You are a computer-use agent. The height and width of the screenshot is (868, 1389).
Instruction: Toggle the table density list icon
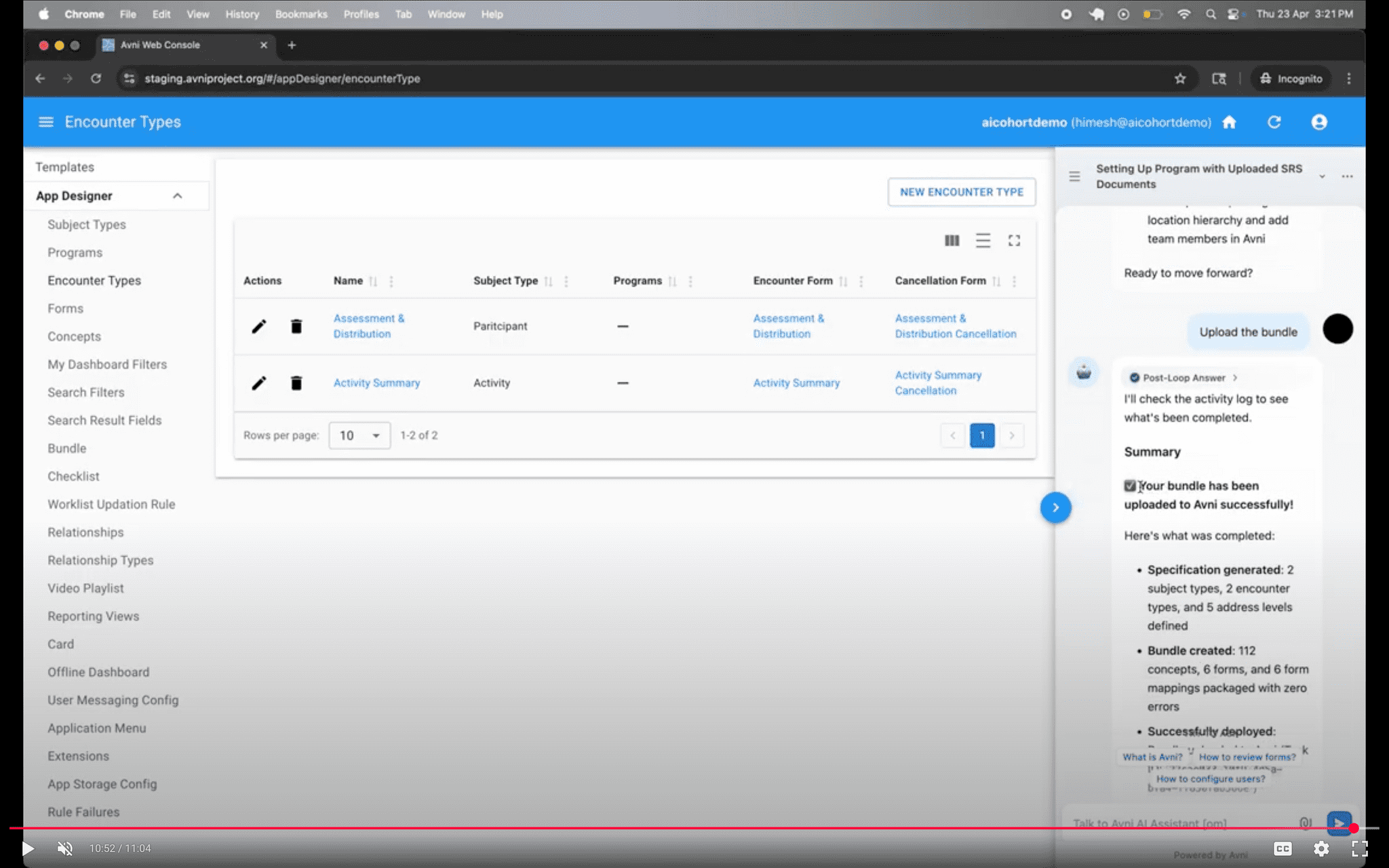pyautogui.click(x=983, y=241)
